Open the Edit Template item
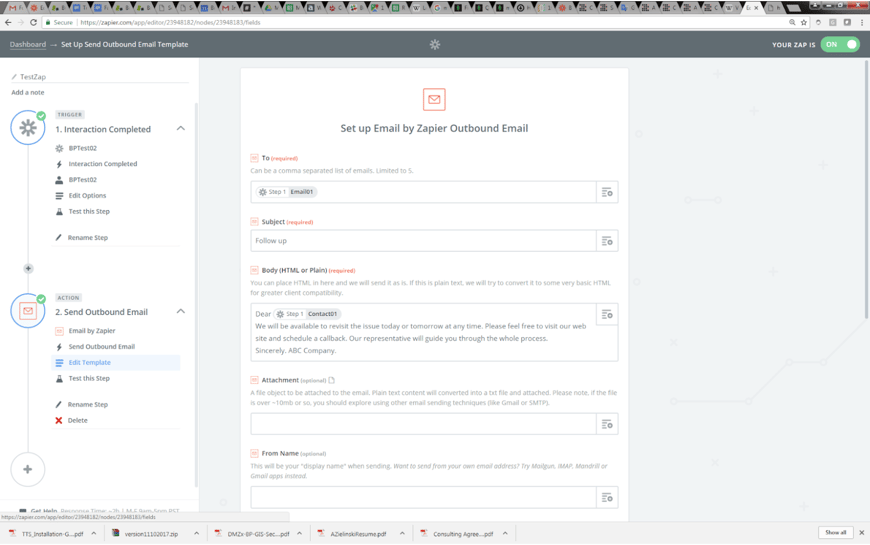Viewport: 870px width, 545px height. 116,362
